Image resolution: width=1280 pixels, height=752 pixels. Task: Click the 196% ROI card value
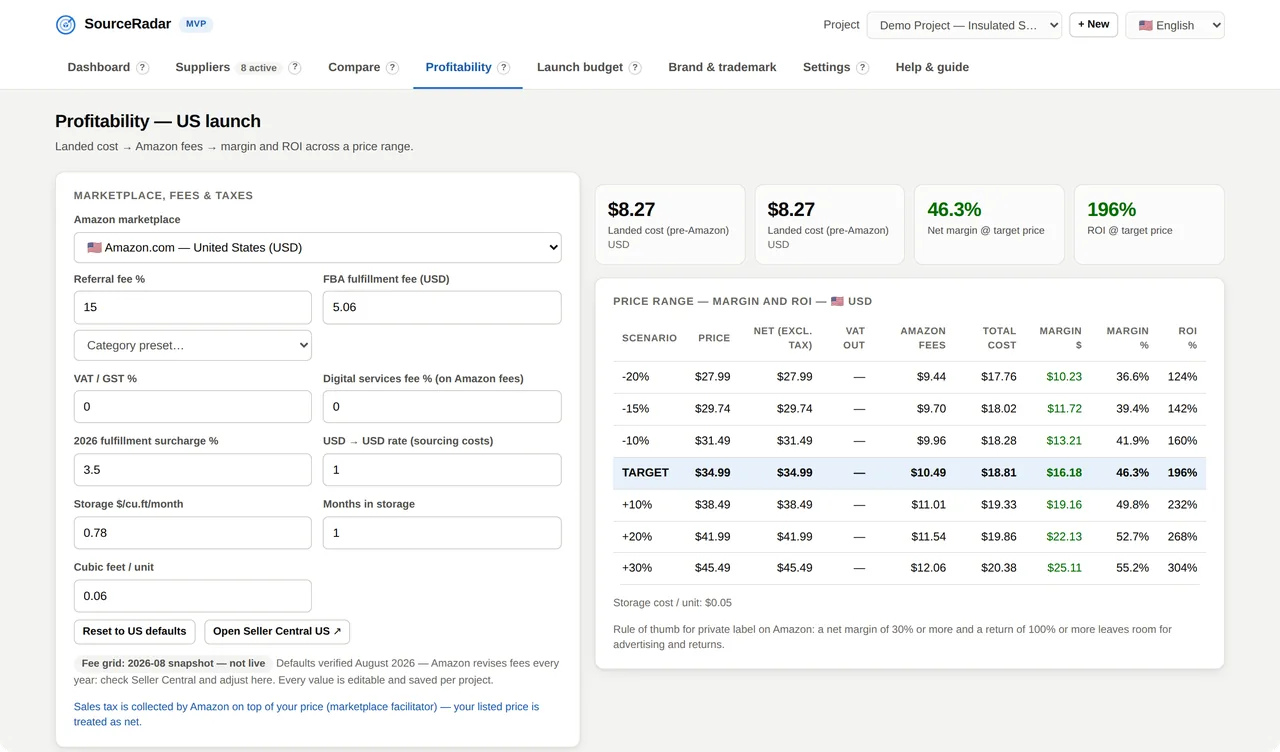[x=1111, y=209]
